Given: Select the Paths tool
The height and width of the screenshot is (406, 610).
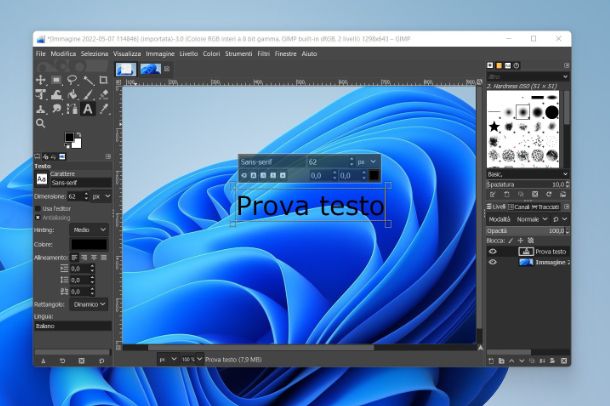Looking at the screenshot, I should 72,109.
